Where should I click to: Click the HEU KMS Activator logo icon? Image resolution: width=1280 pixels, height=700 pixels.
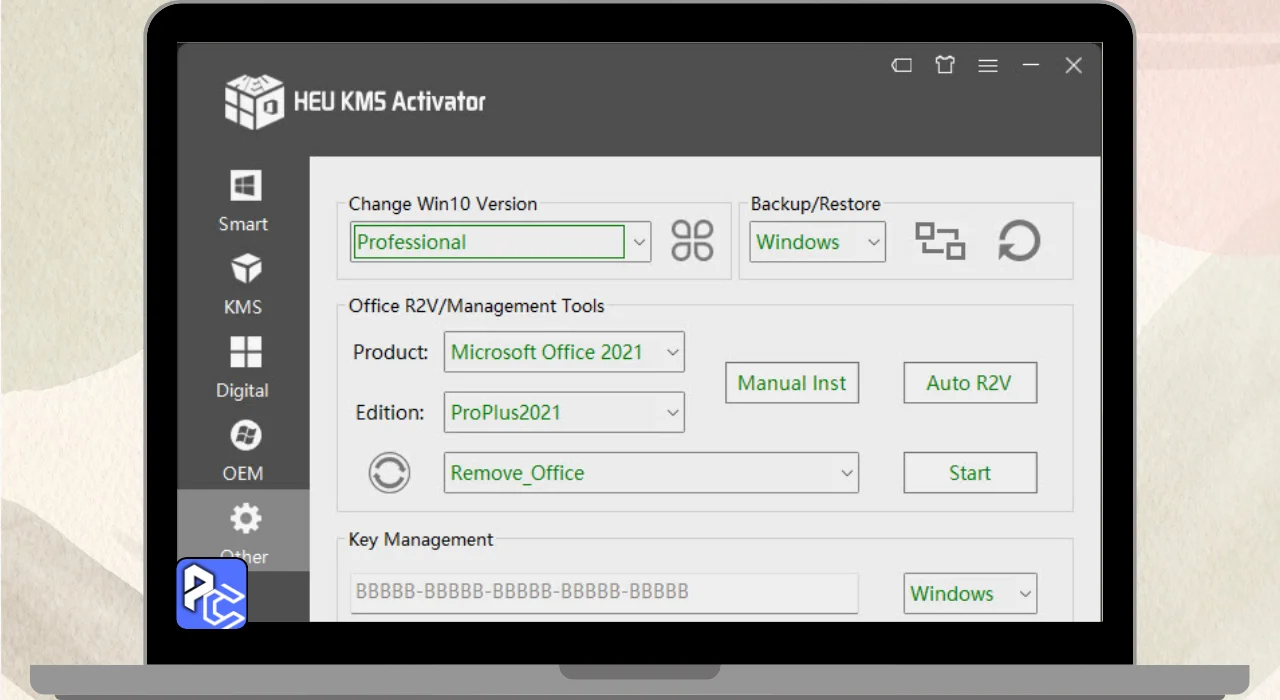[254, 100]
